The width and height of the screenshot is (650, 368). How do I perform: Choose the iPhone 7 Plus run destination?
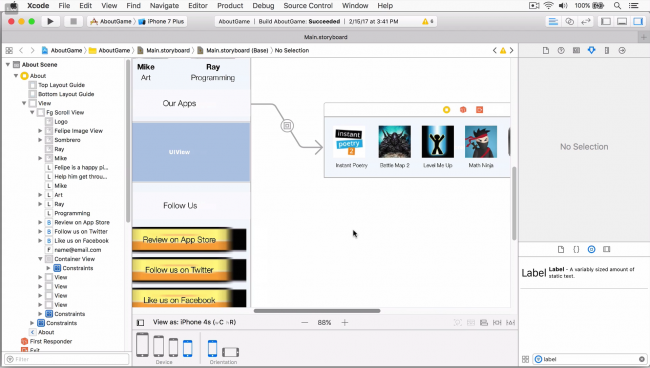click(161, 21)
